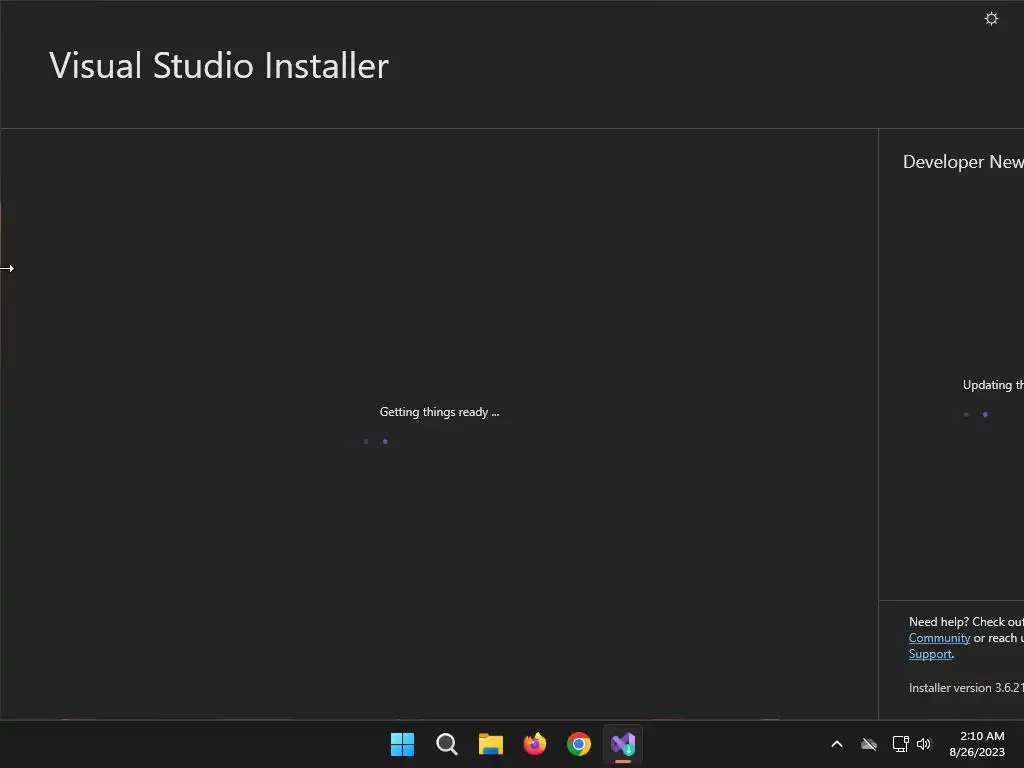Toggle the theme sun icon at top right

click(x=991, y=19)
